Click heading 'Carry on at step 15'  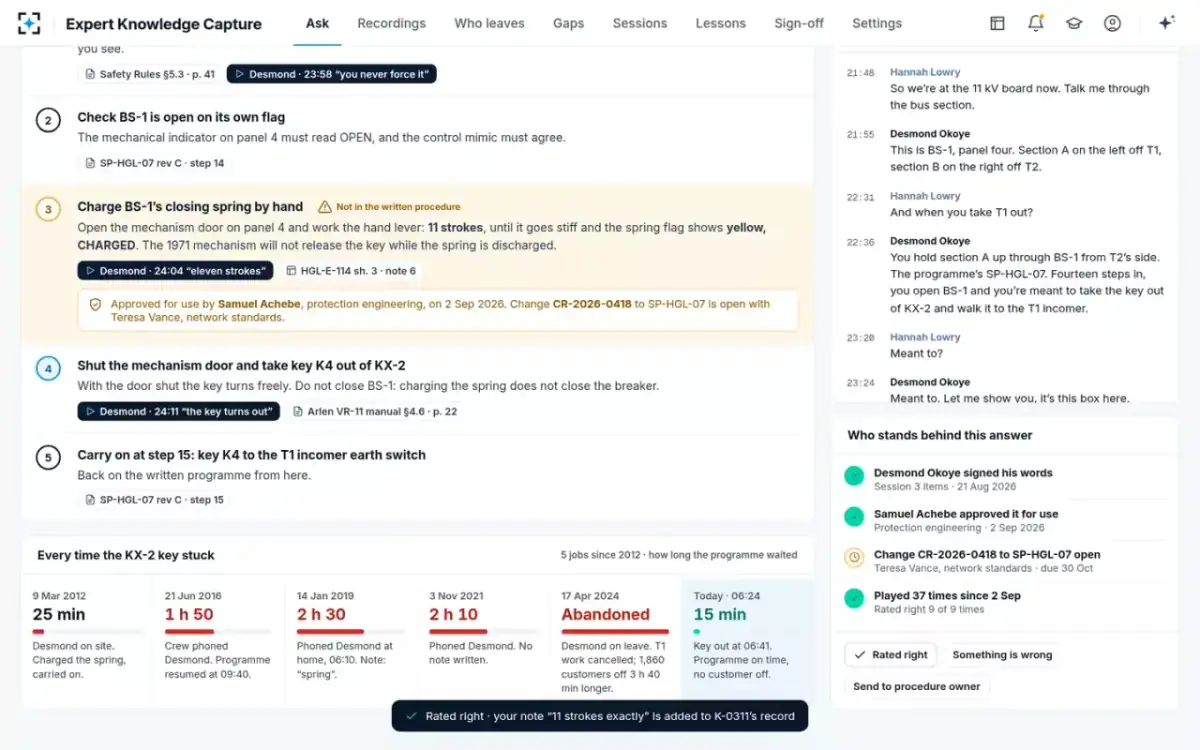[252, 455]
